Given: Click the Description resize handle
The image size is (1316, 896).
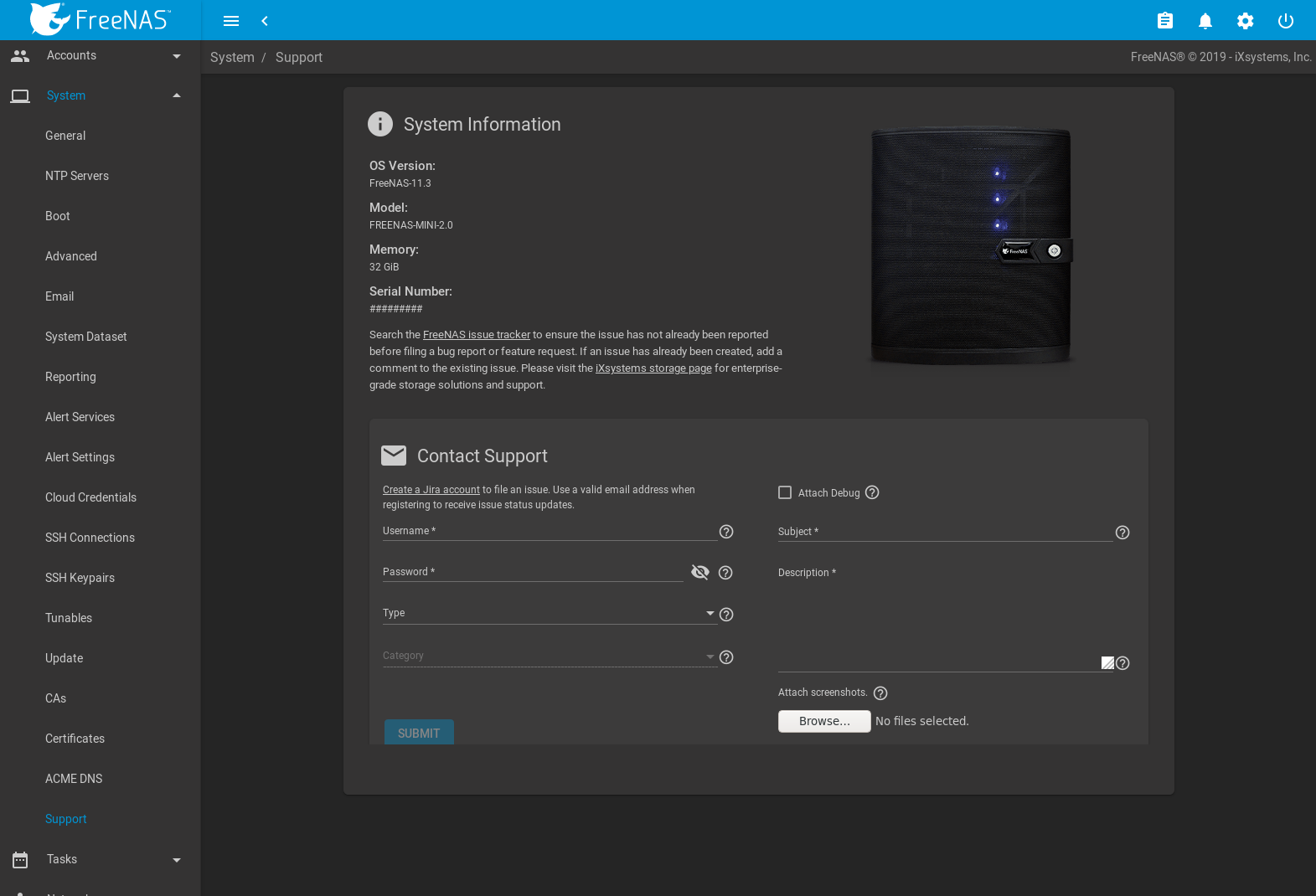Looking at the screenshot, I should (x=1107, y=663).
